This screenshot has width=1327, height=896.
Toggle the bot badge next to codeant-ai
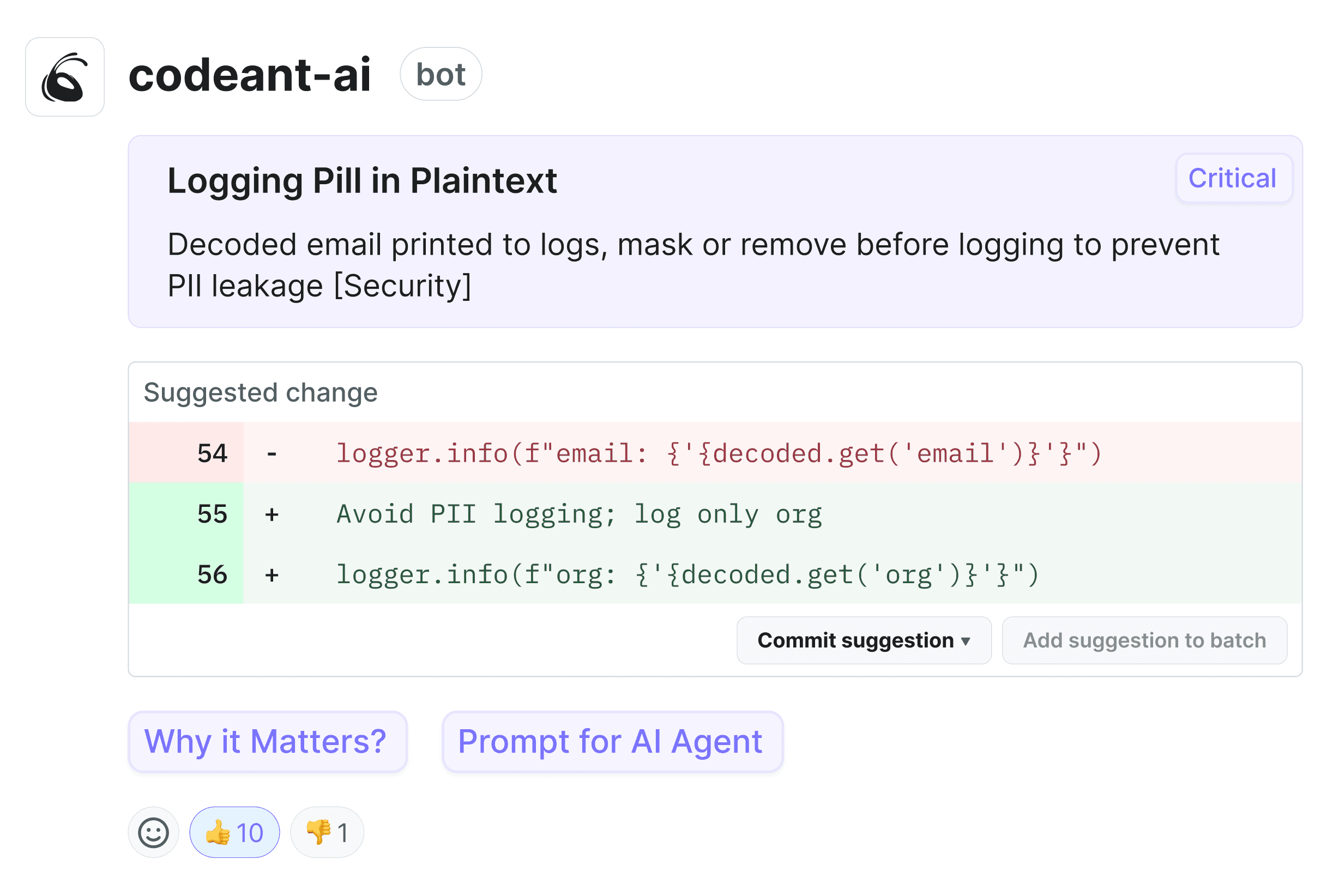tap(441, 73)
